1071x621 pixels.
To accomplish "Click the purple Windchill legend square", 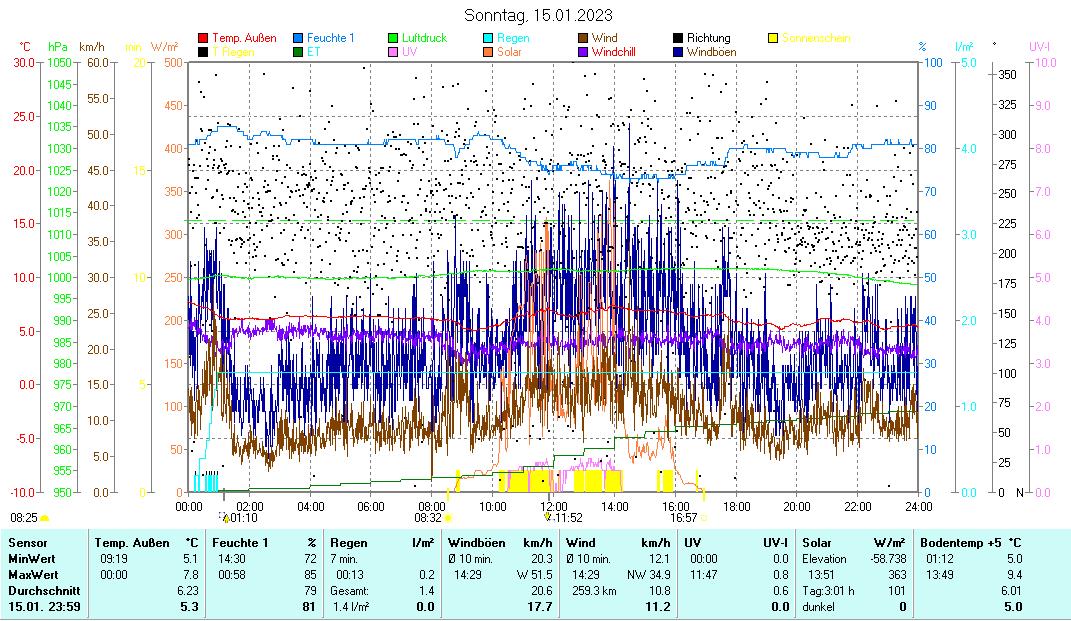I will pyautogui.click(x=583, y=51).
